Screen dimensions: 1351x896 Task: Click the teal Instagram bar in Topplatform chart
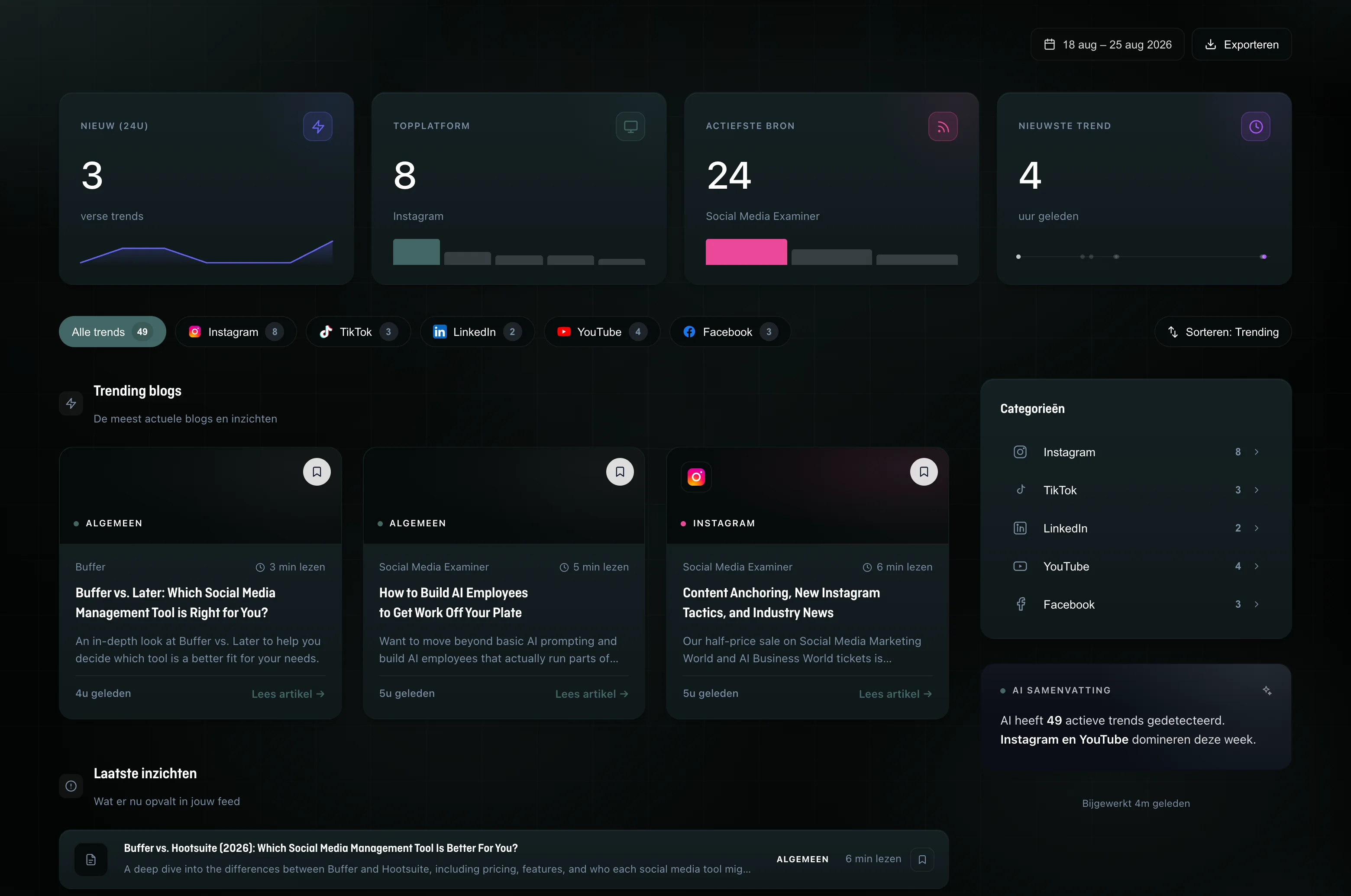click(x=417, y=252)
